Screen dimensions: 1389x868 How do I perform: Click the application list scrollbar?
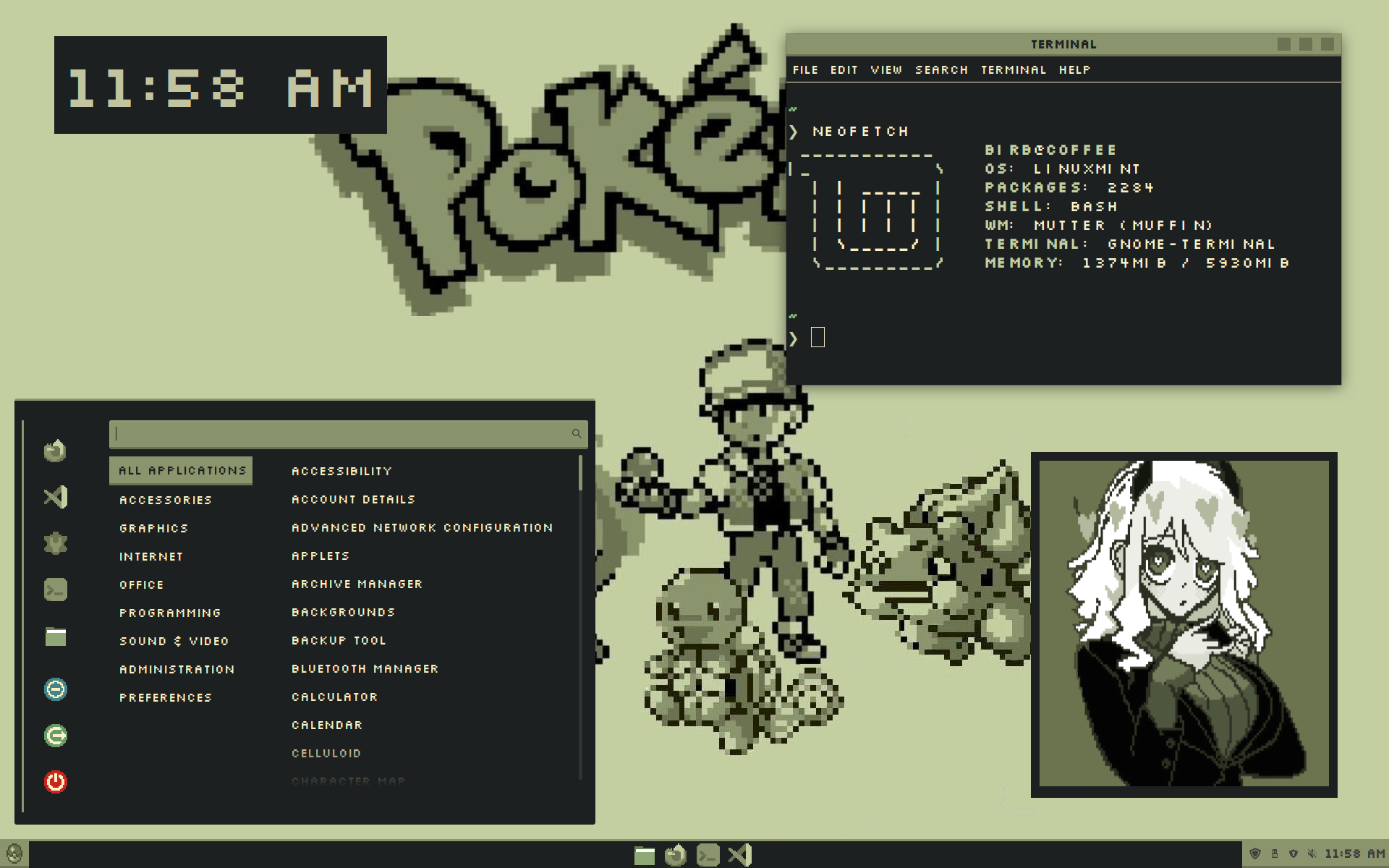[x=580, y=473]
